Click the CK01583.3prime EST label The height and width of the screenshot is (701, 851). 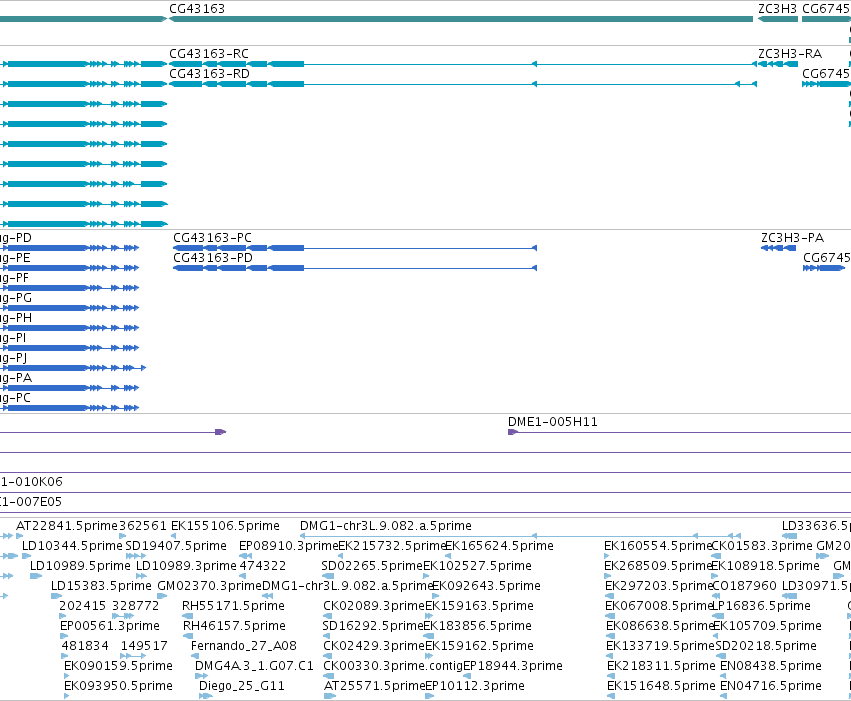point(762,546)
